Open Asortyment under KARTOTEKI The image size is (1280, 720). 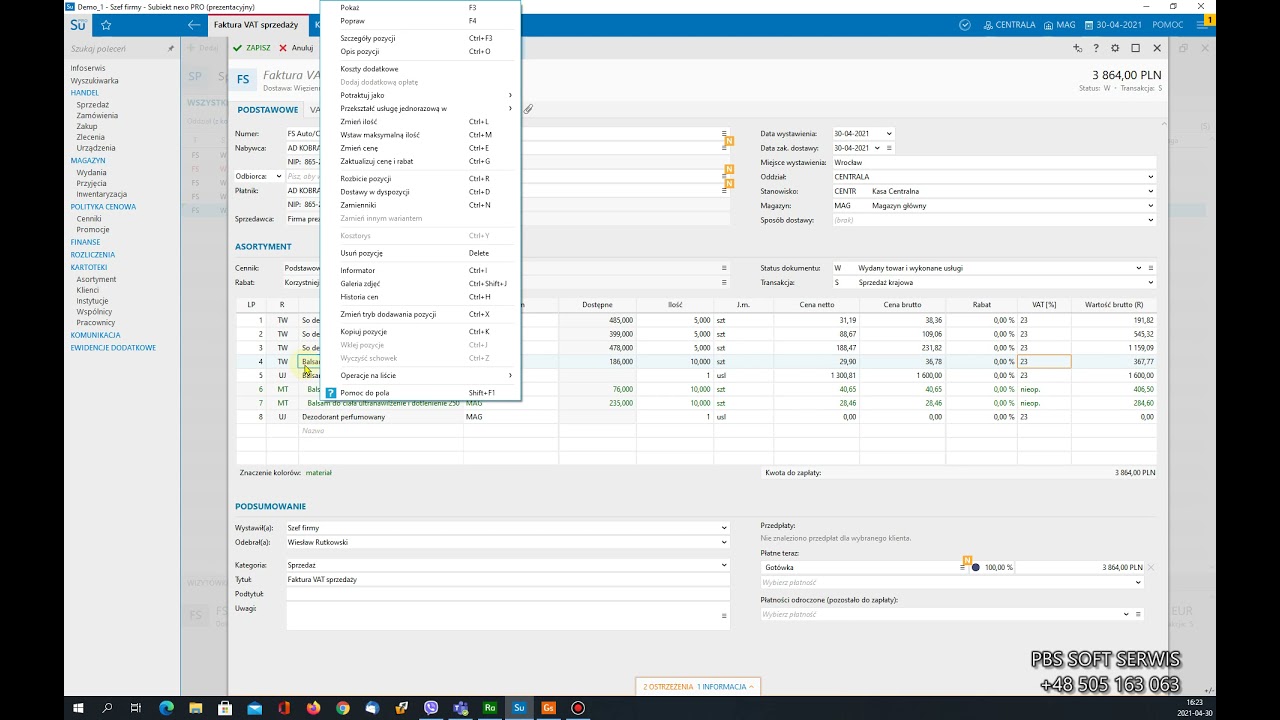click(x=96, y=279)
